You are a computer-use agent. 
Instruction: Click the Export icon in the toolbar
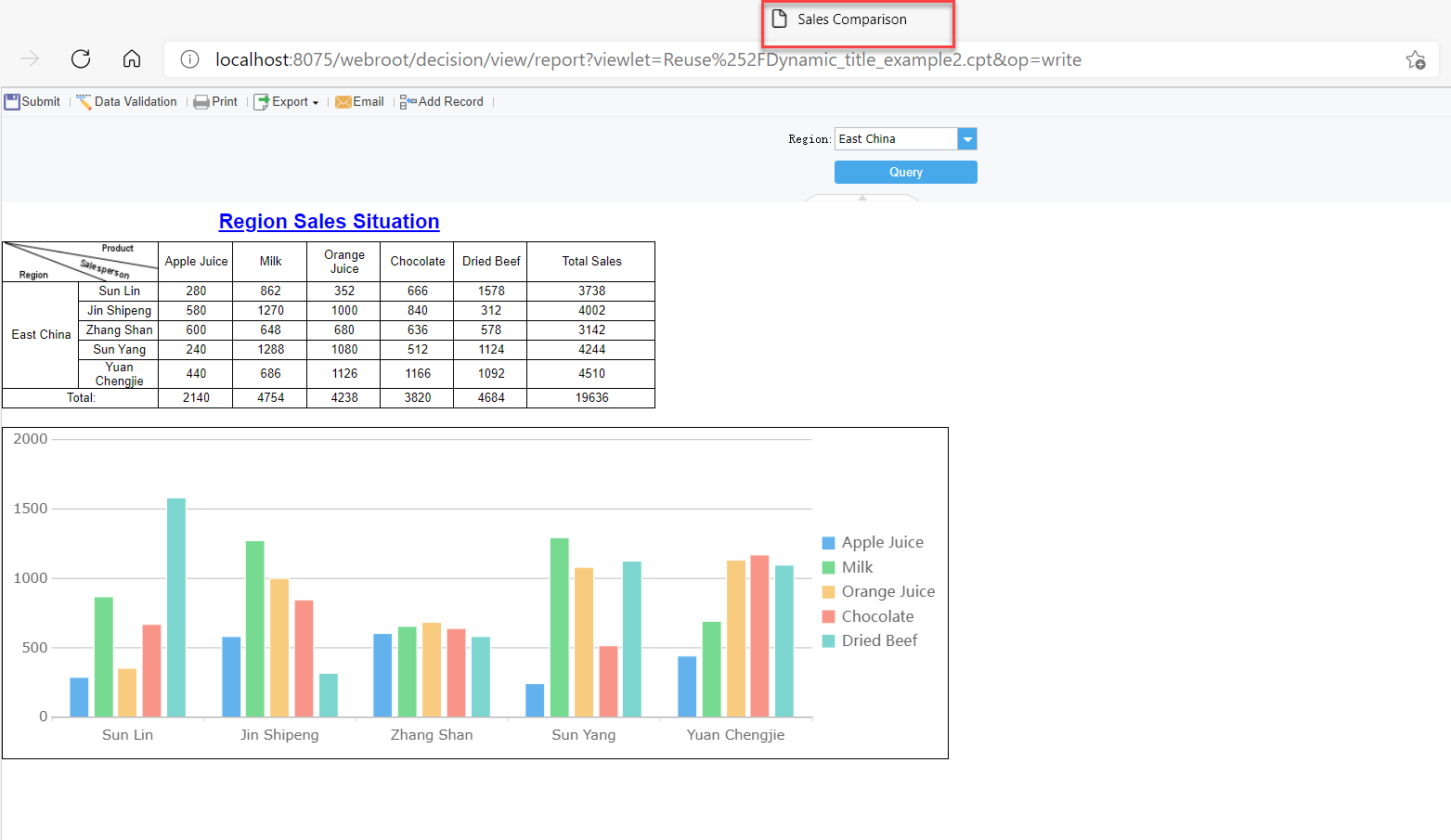261,101
